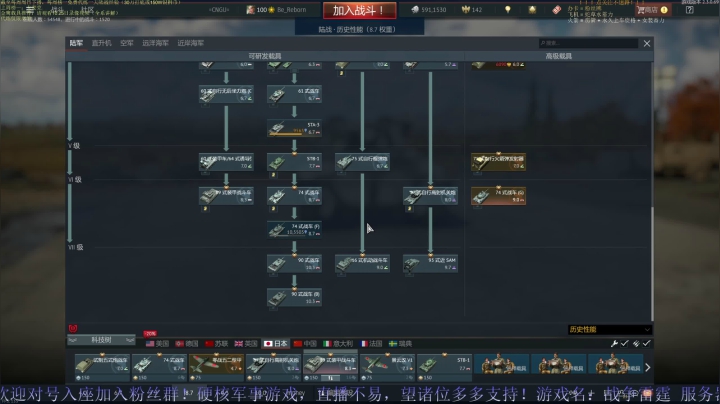Viewport: 720px width, 404px height.
Task: Select the 日本 Japan nation tab
Action: (276, 343)
